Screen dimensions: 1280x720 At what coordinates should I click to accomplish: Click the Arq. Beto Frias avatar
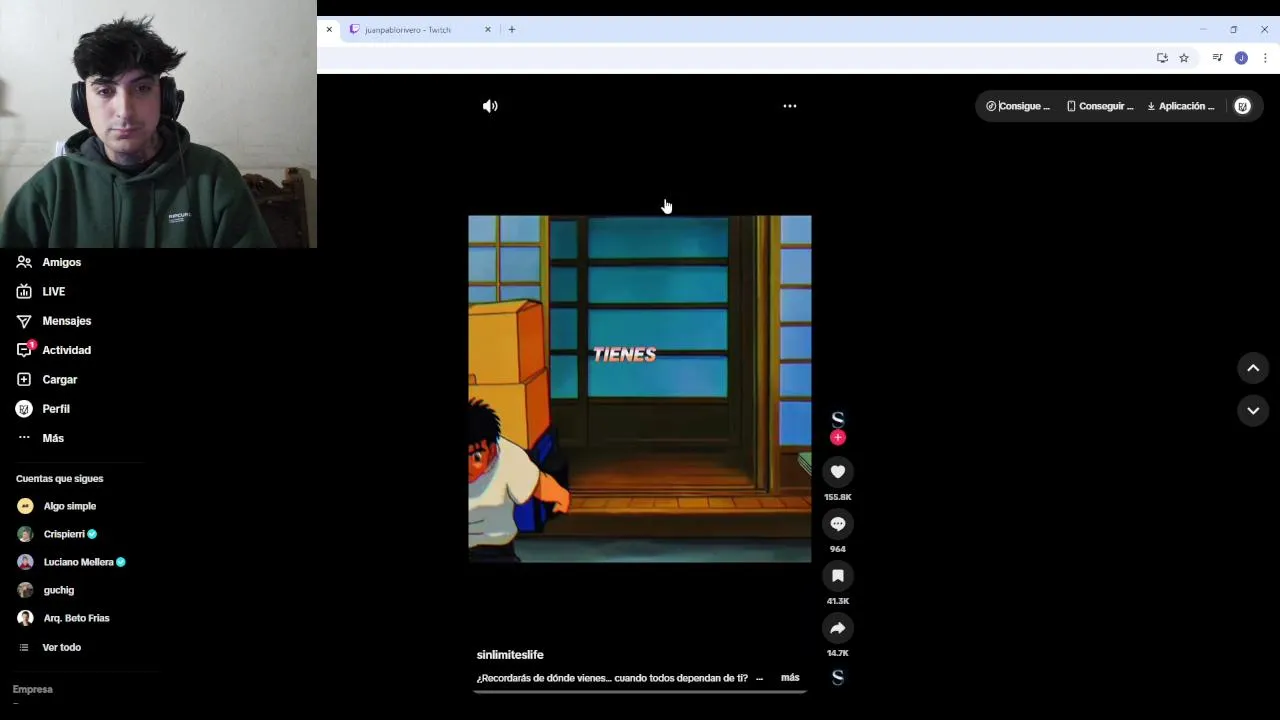click(25, 618)
